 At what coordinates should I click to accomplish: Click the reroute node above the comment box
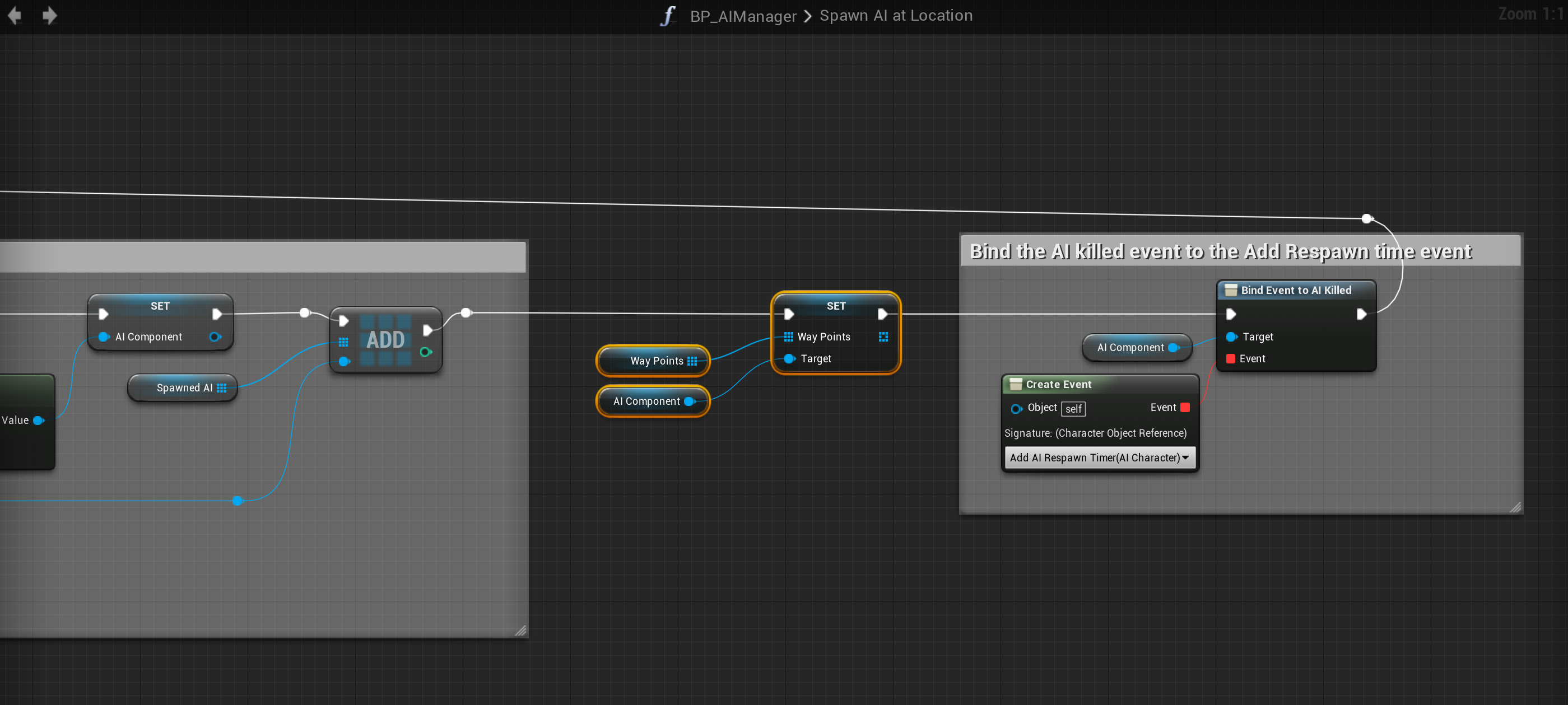(1366, 218)
